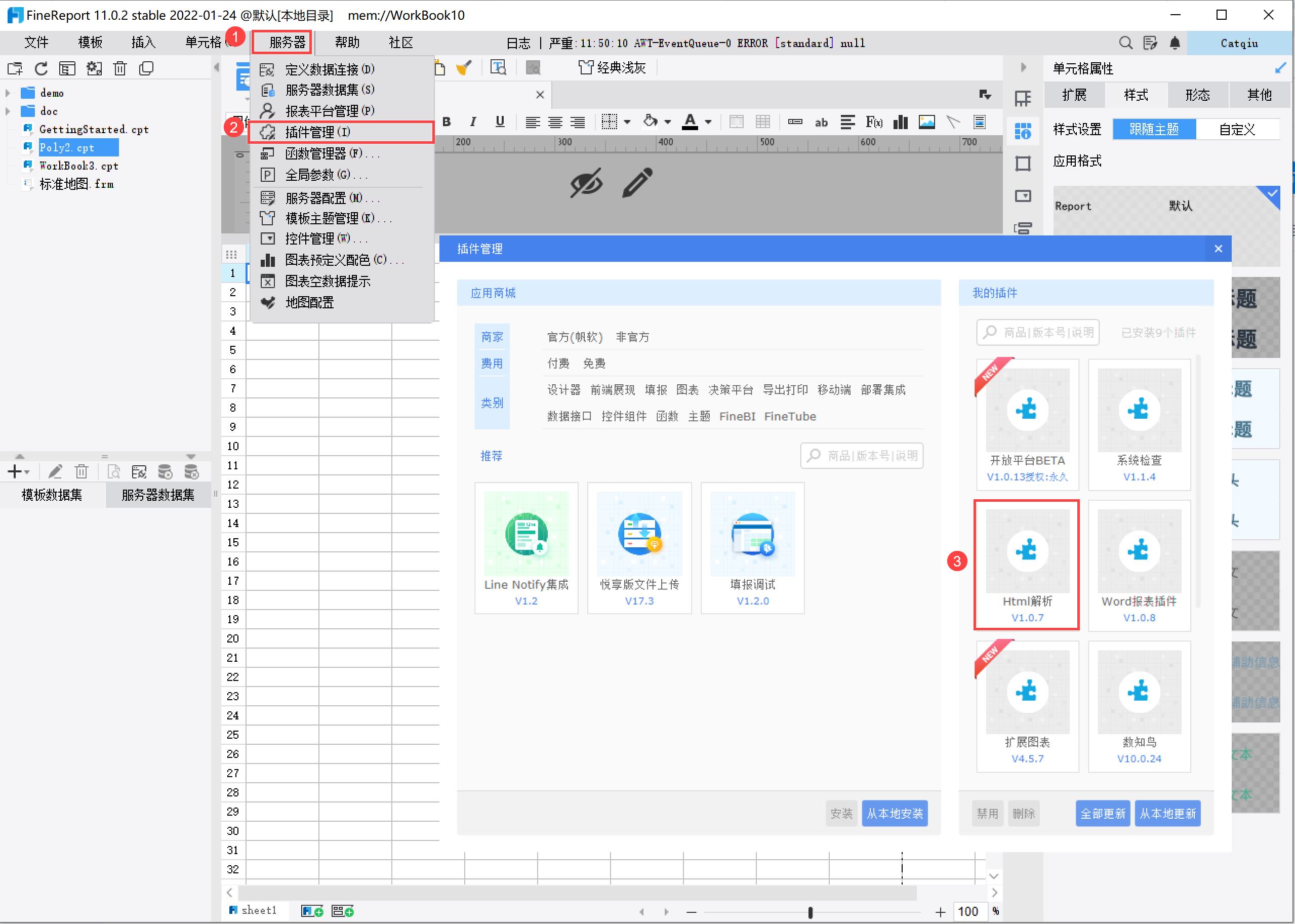The height and width of the screenshot is (924, 1295).
Task: Insert a chart using the chart toolbar icon
Action: coord(900,121)
